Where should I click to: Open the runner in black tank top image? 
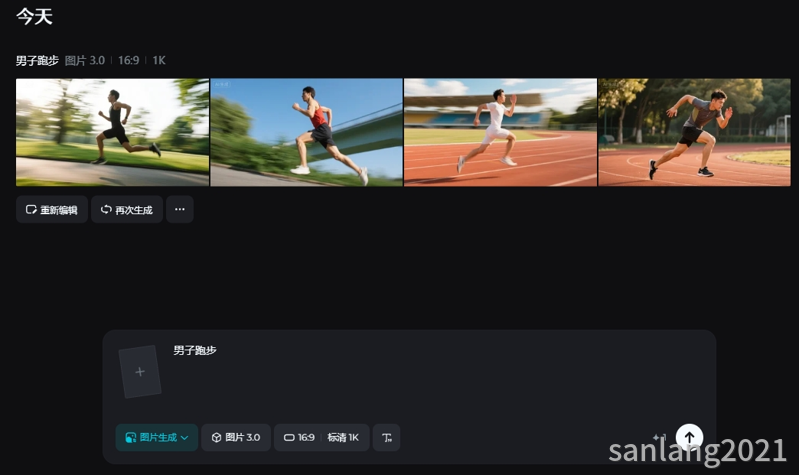(x=112, y=132)
